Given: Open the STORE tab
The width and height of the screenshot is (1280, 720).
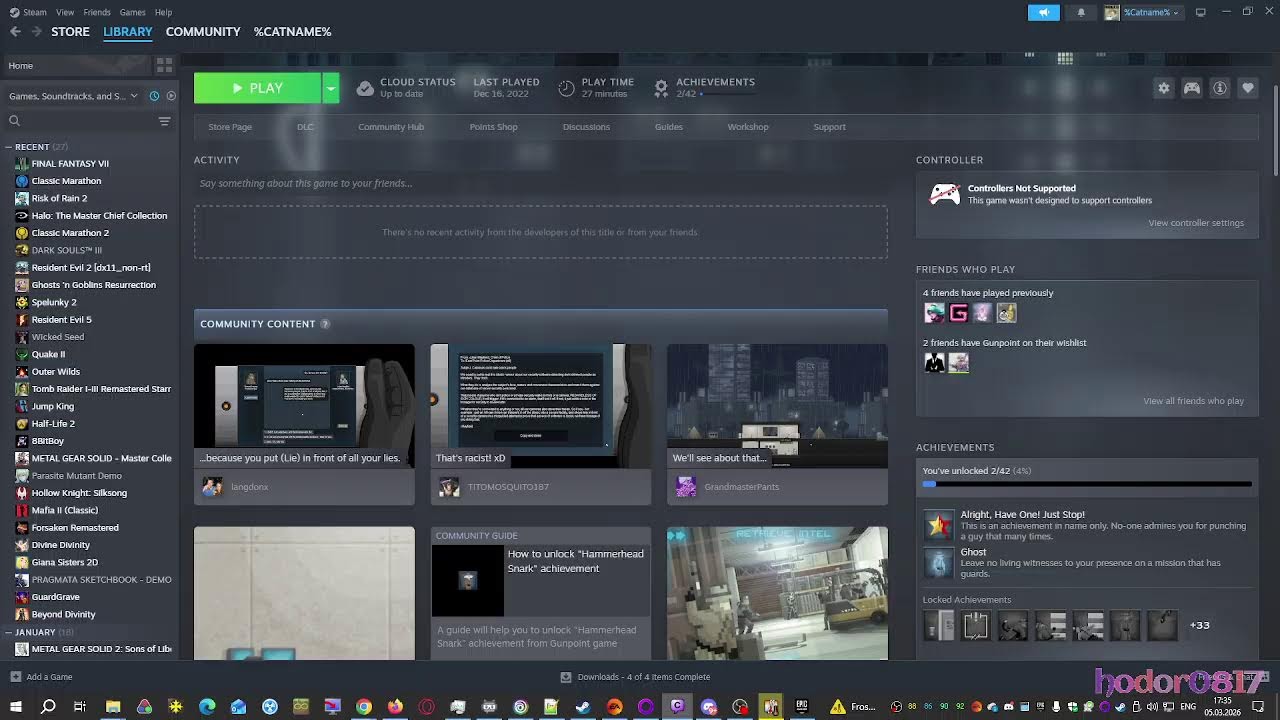Looking at the screenshot, I should [x=70, y=31].
